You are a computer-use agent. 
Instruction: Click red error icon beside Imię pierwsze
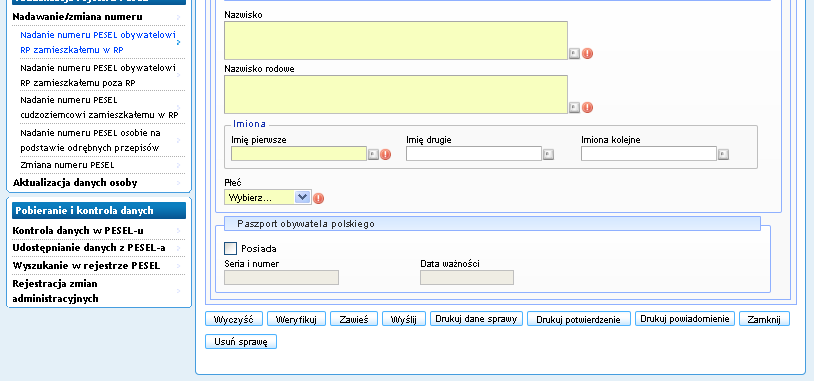[x=385, y=154]
